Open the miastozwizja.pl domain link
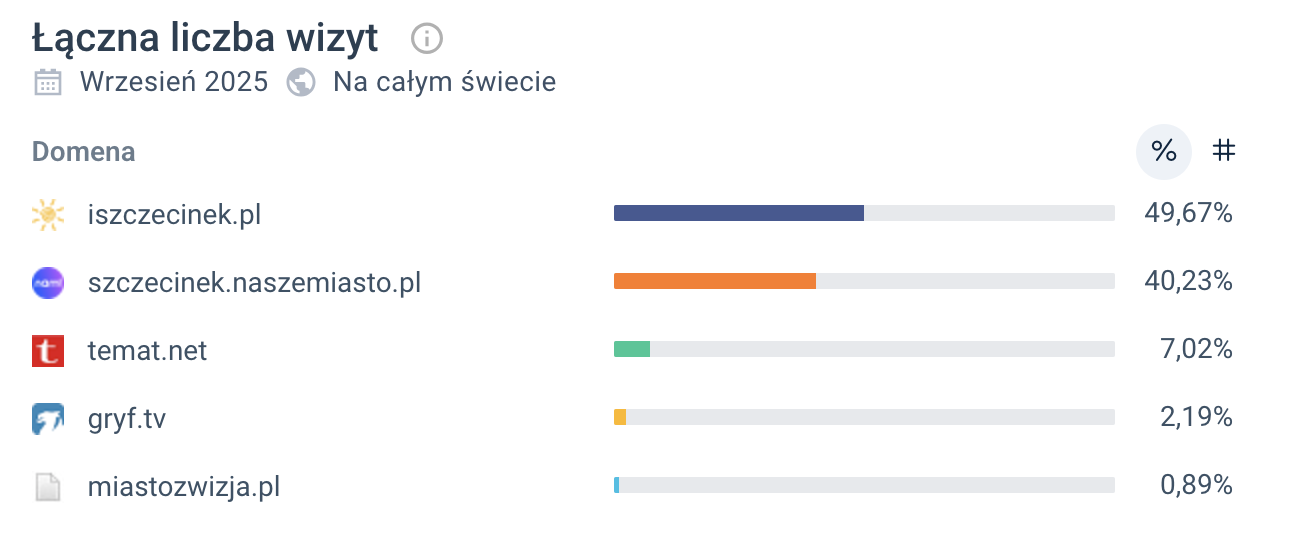Image resolution: width=1311 pixels, height=553 pixels. pyautogui.click(x=183, y=487)
